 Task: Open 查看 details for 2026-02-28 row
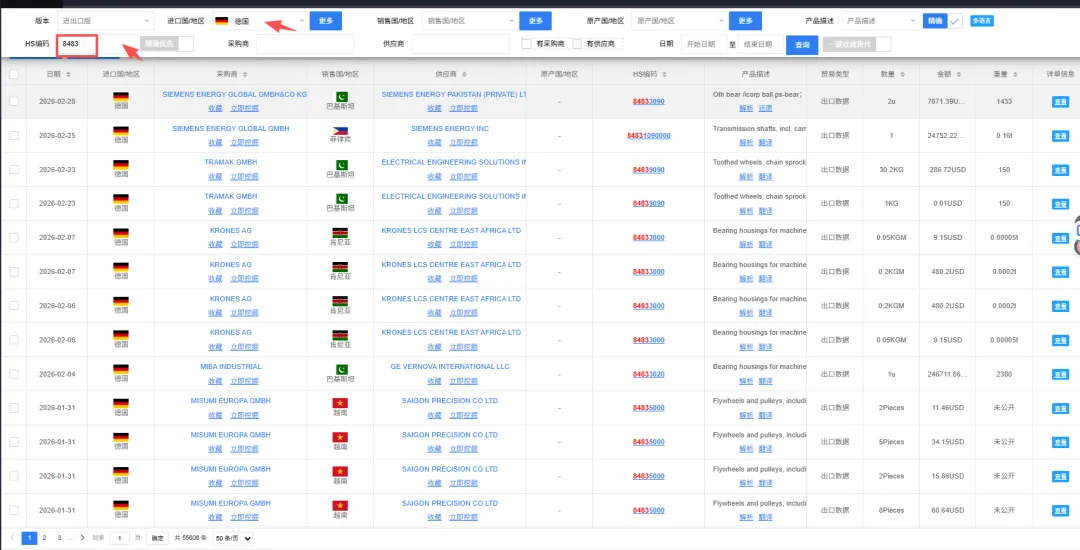click(1060, 102)
